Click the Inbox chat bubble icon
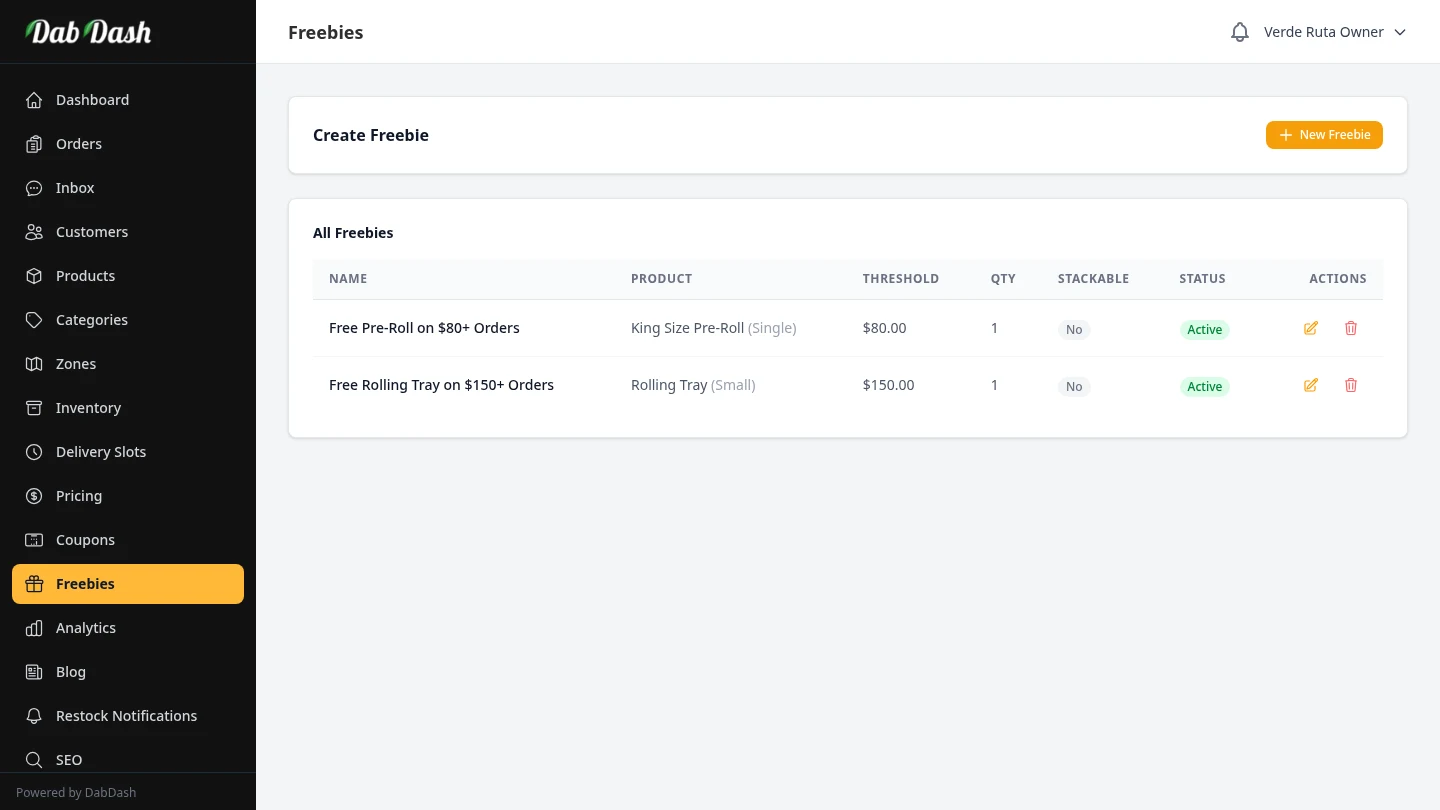 click(x=34, y=188)
